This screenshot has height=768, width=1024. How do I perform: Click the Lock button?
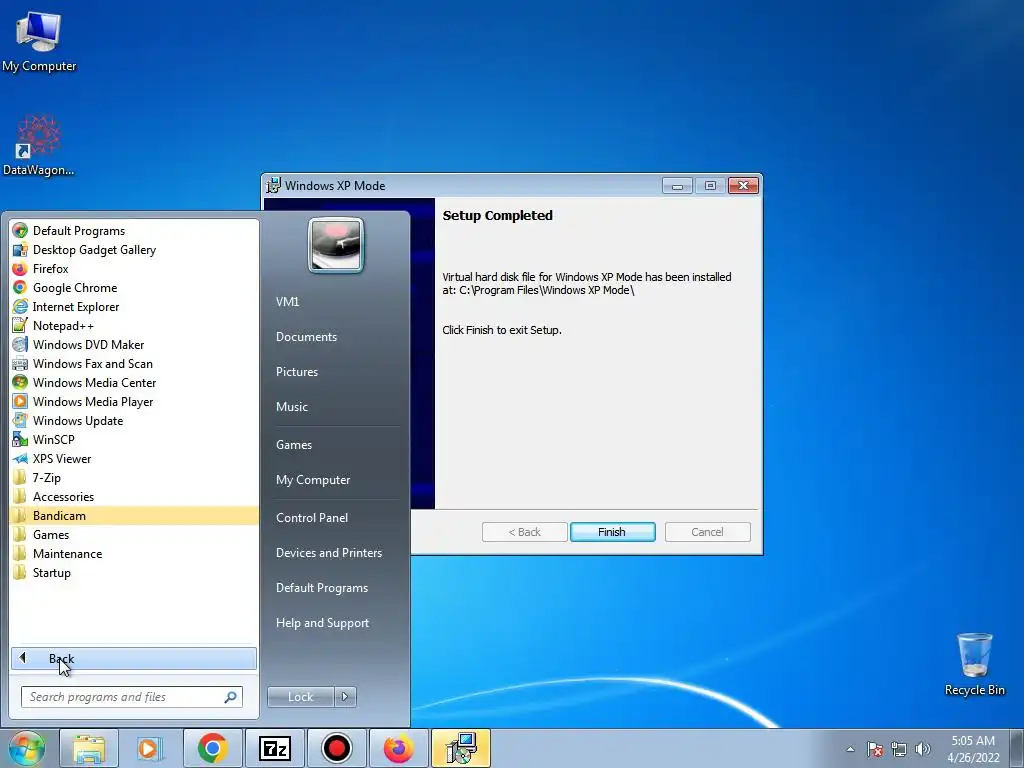pos(300,697)
